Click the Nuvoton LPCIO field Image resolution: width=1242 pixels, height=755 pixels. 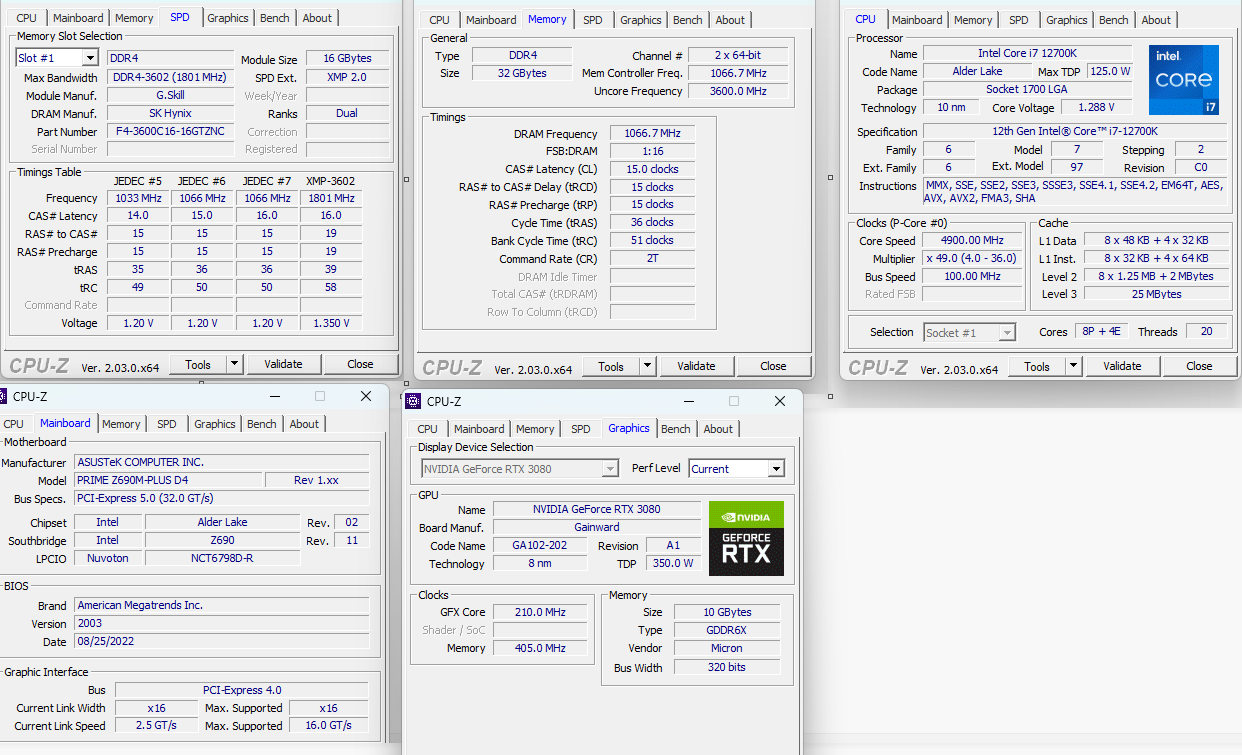tap(107, 558)
